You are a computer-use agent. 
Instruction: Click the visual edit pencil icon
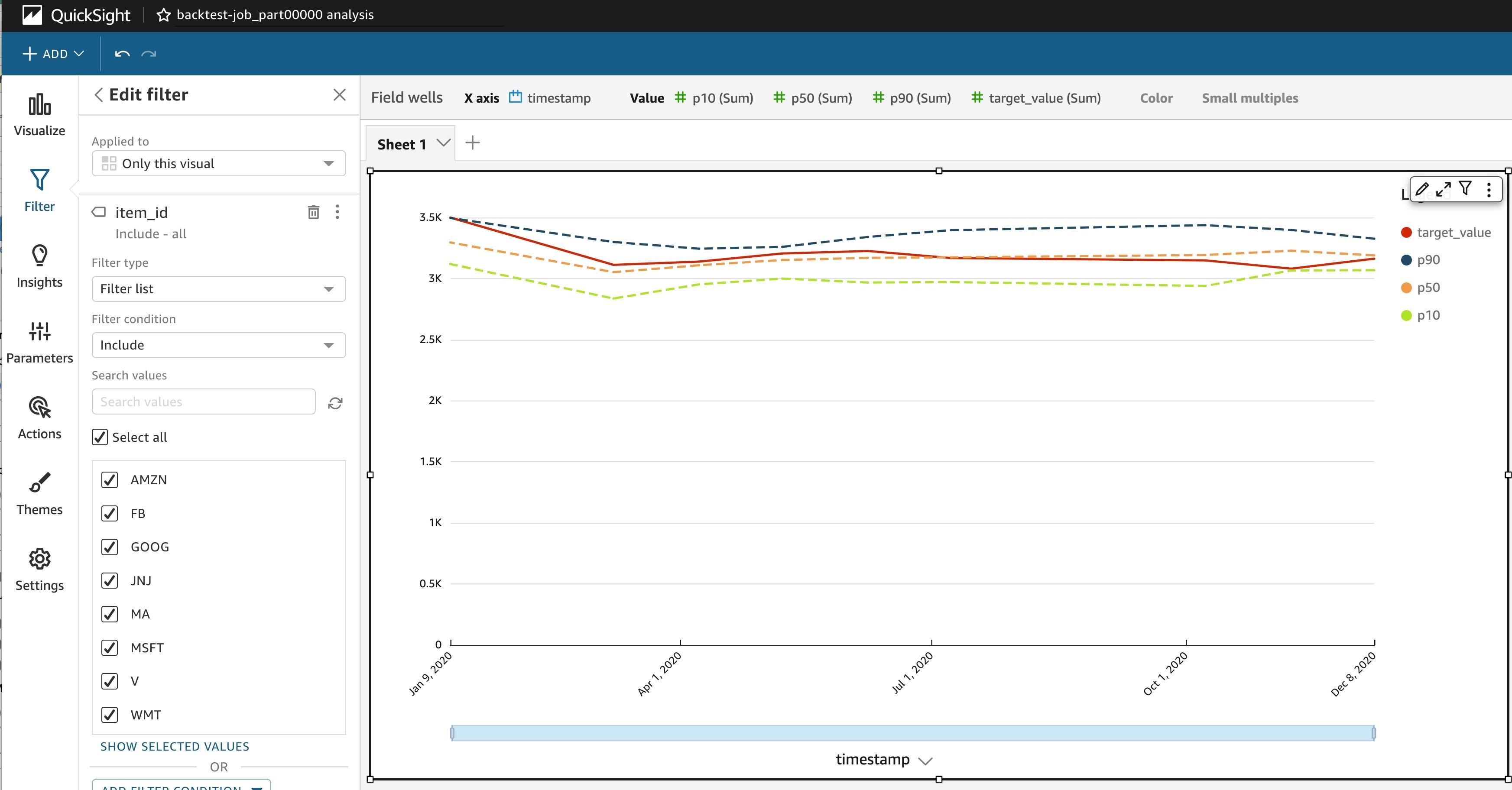(1420, 192)
